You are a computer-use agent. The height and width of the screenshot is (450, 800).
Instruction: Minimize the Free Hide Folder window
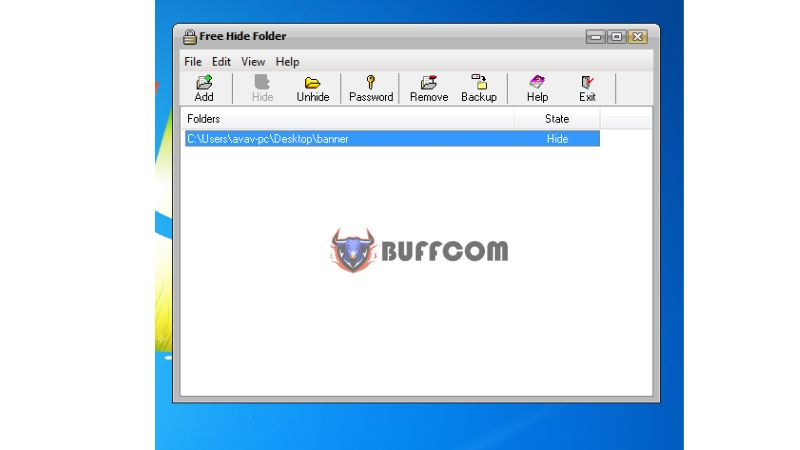click(595, 37)
